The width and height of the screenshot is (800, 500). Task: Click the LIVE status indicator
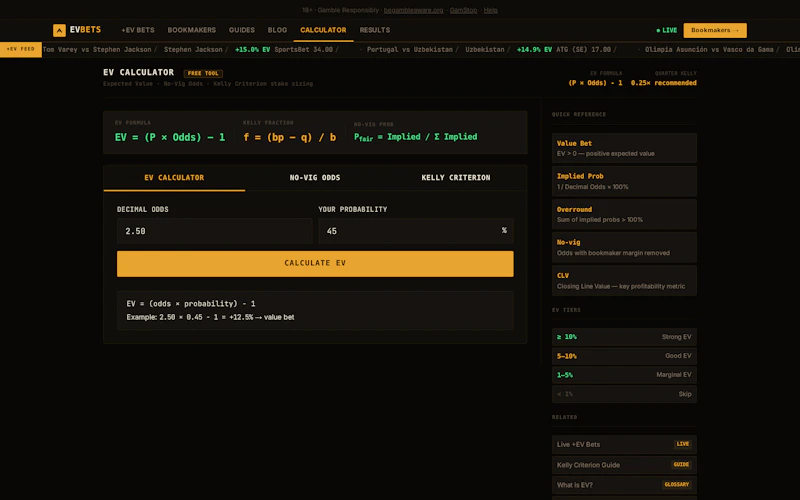[x=666, y=31]
